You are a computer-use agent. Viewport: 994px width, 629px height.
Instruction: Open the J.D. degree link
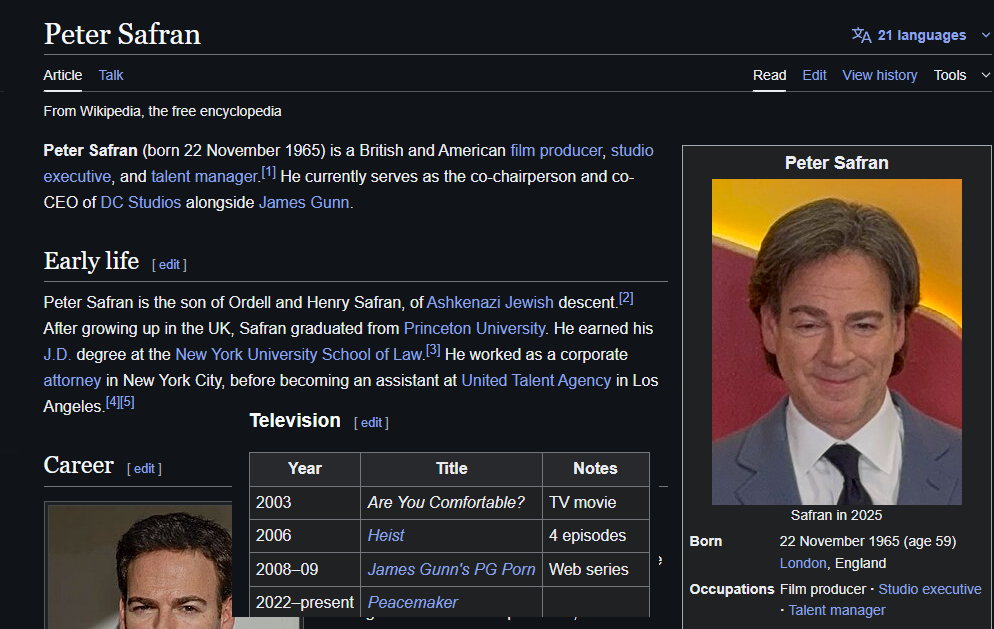57,354
